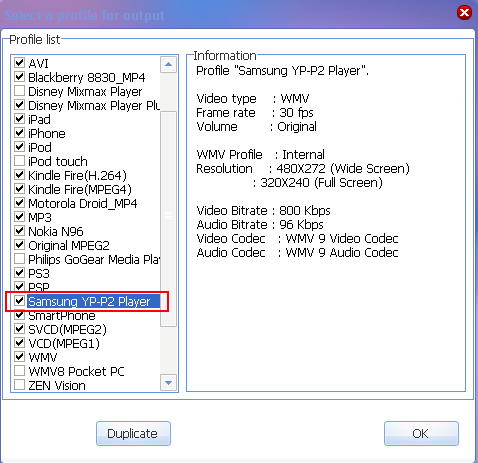
Task: Select the PS3 profile name
Action: (x=39, y=273)
